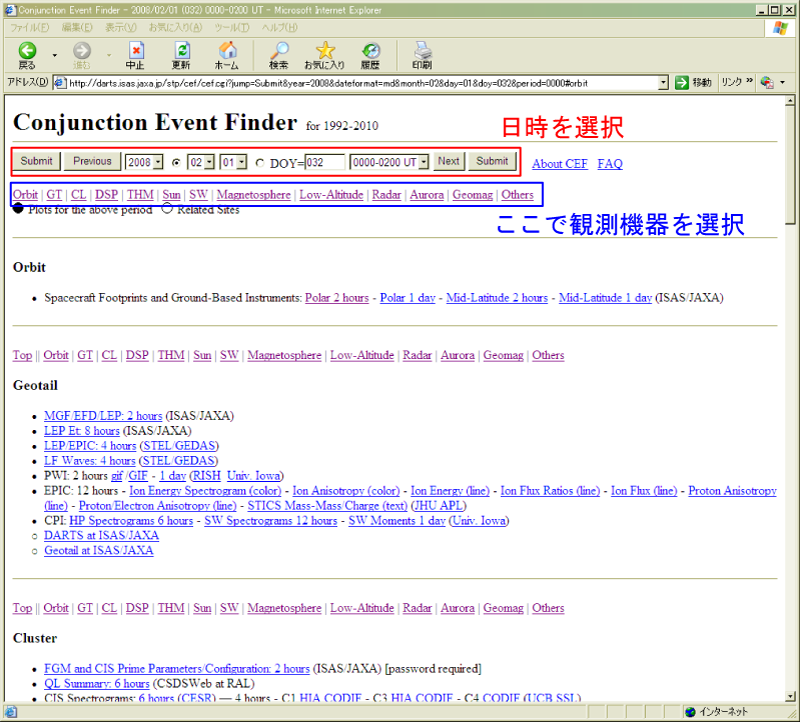This screenshot has height=722, width=800.
Task: Open the Forward button history dropdown arrow
Action: pyautogui.click(x=109, y=55)
